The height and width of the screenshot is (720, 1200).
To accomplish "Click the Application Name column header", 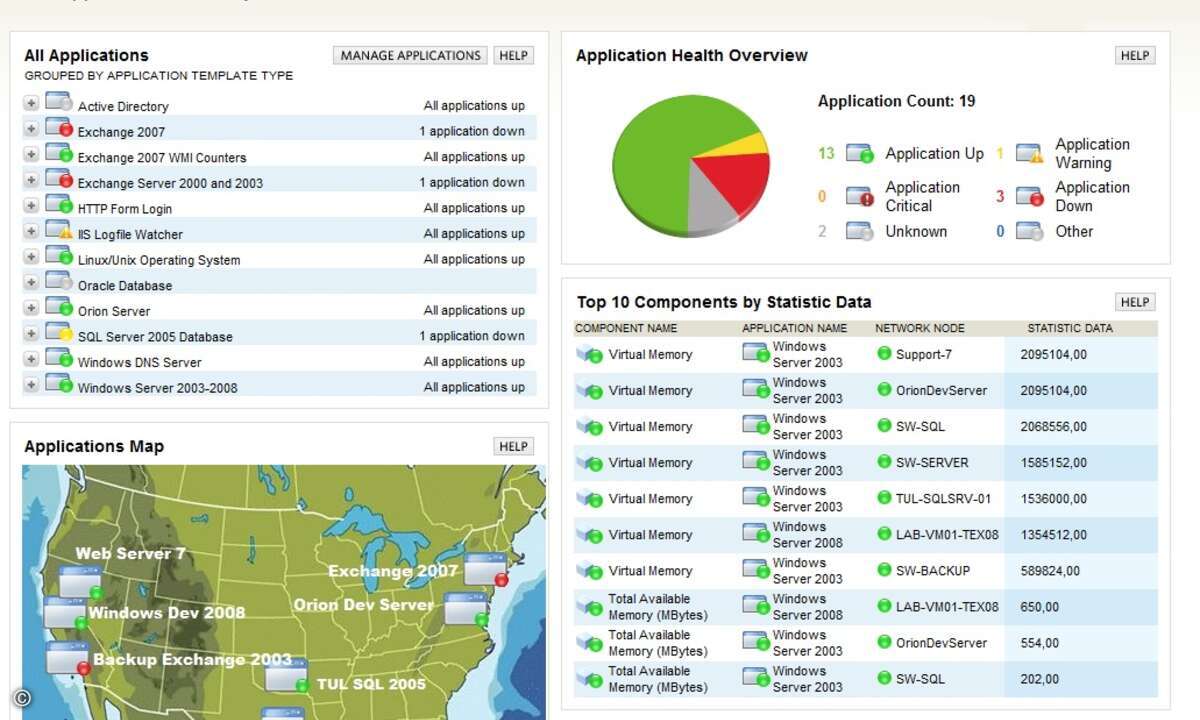I will pos(794,328).
